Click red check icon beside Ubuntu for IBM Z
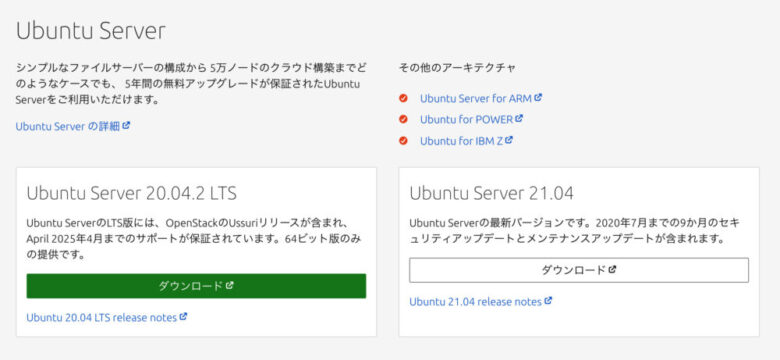This screenshot has height=360, width=780. click(403, 141)
